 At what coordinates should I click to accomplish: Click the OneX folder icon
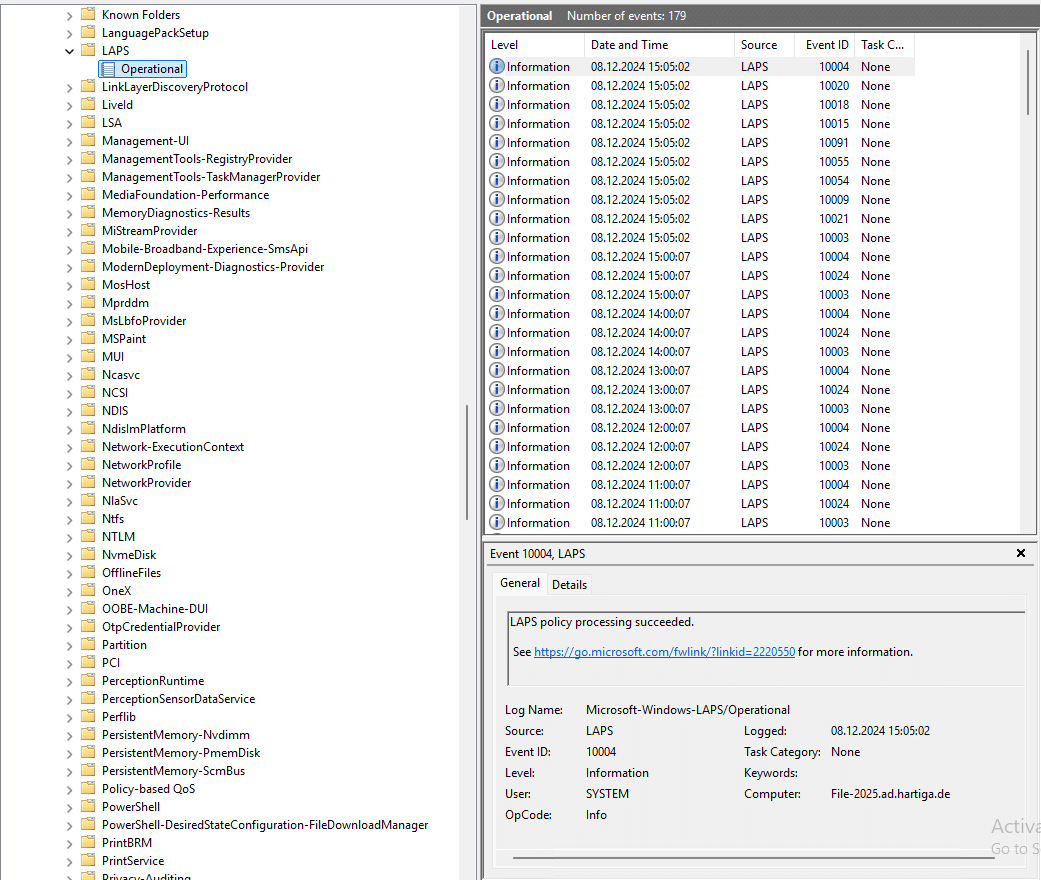click(89, 590)
